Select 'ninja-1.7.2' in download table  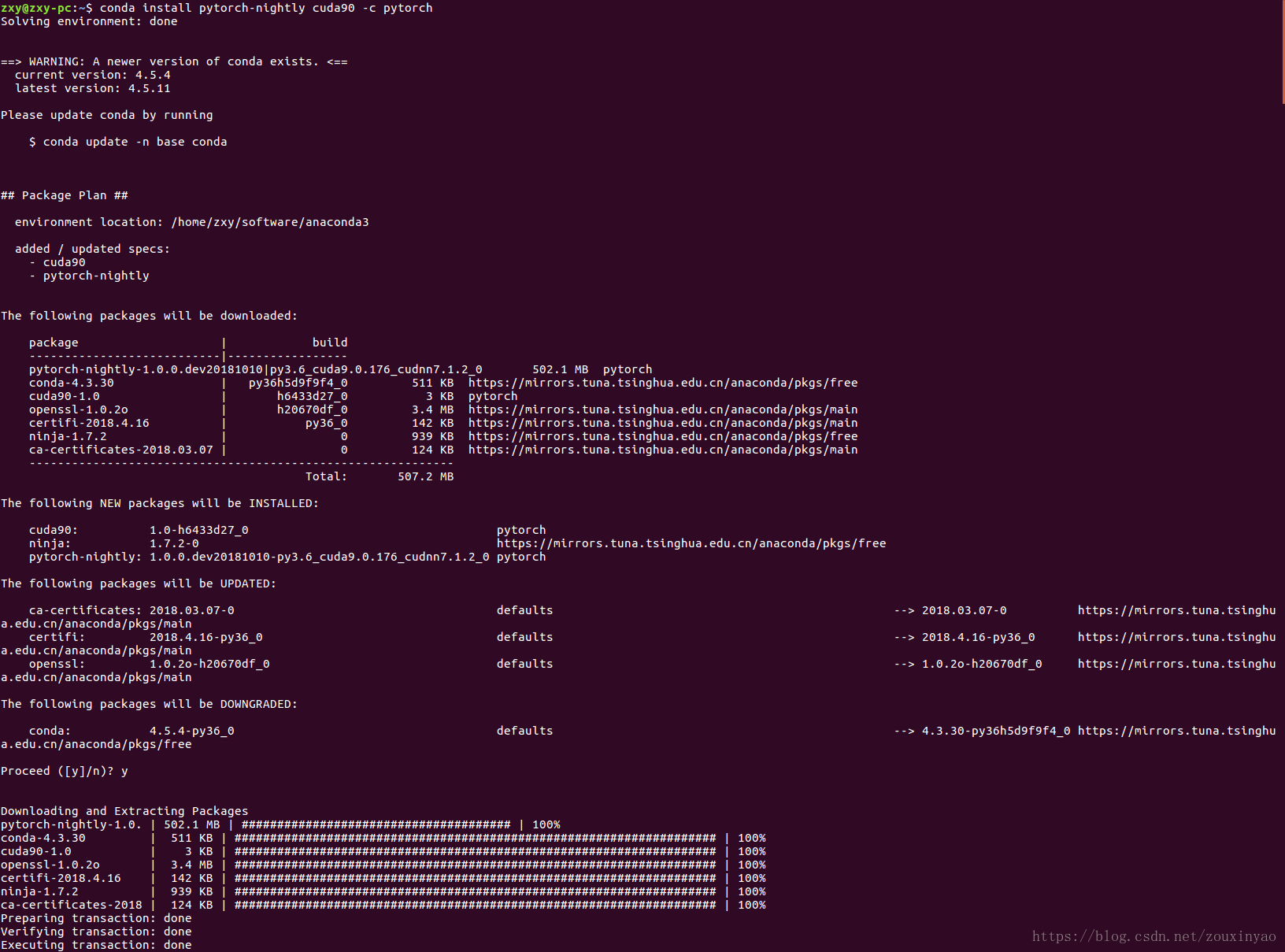(68, 436)
